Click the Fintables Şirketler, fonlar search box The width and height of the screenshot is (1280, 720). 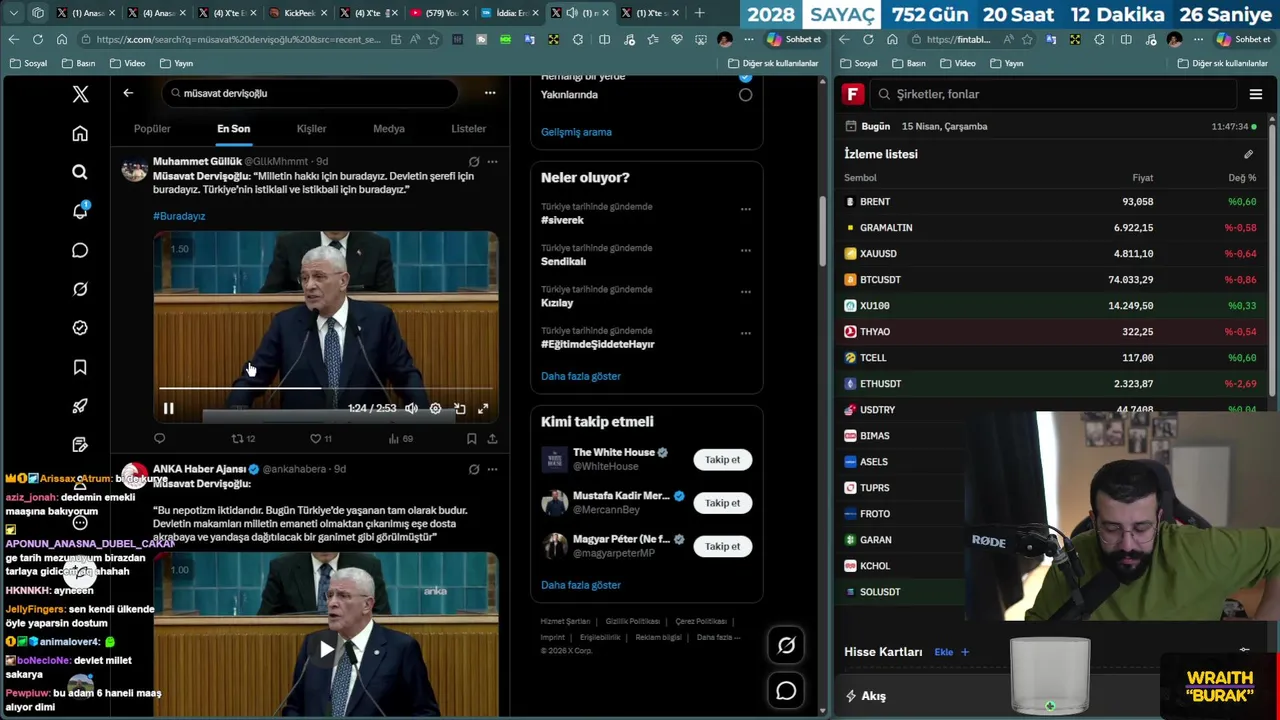click(1053, 94)
